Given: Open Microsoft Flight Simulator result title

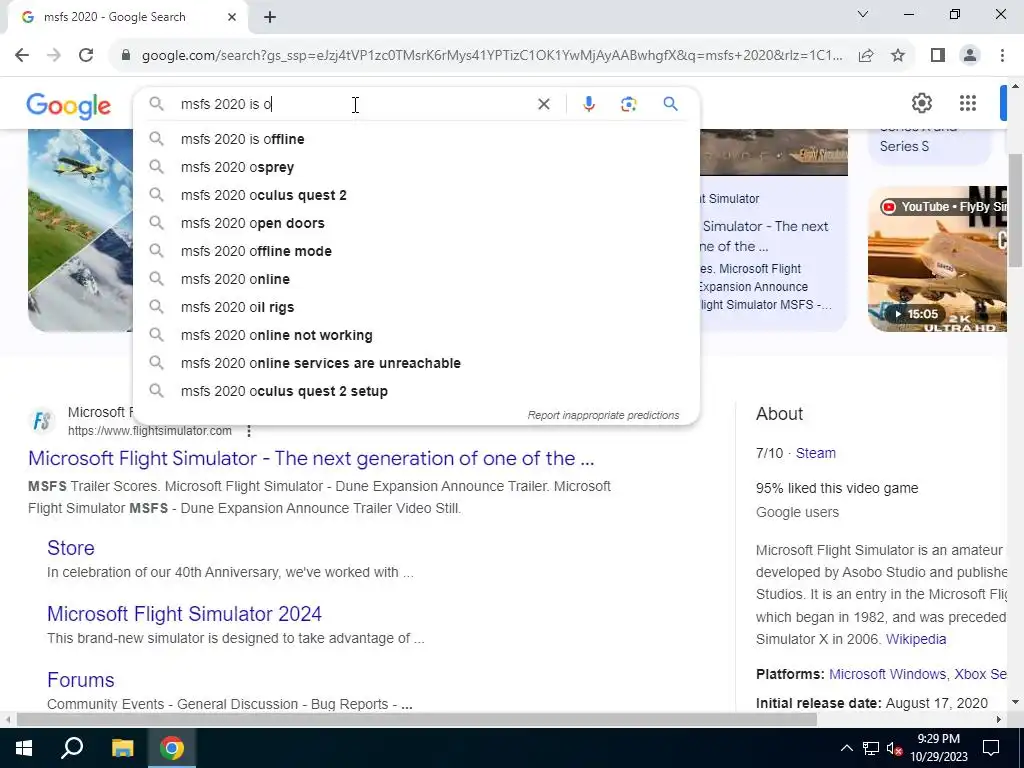Looking at the screenshot, I should tap(311, 458).
